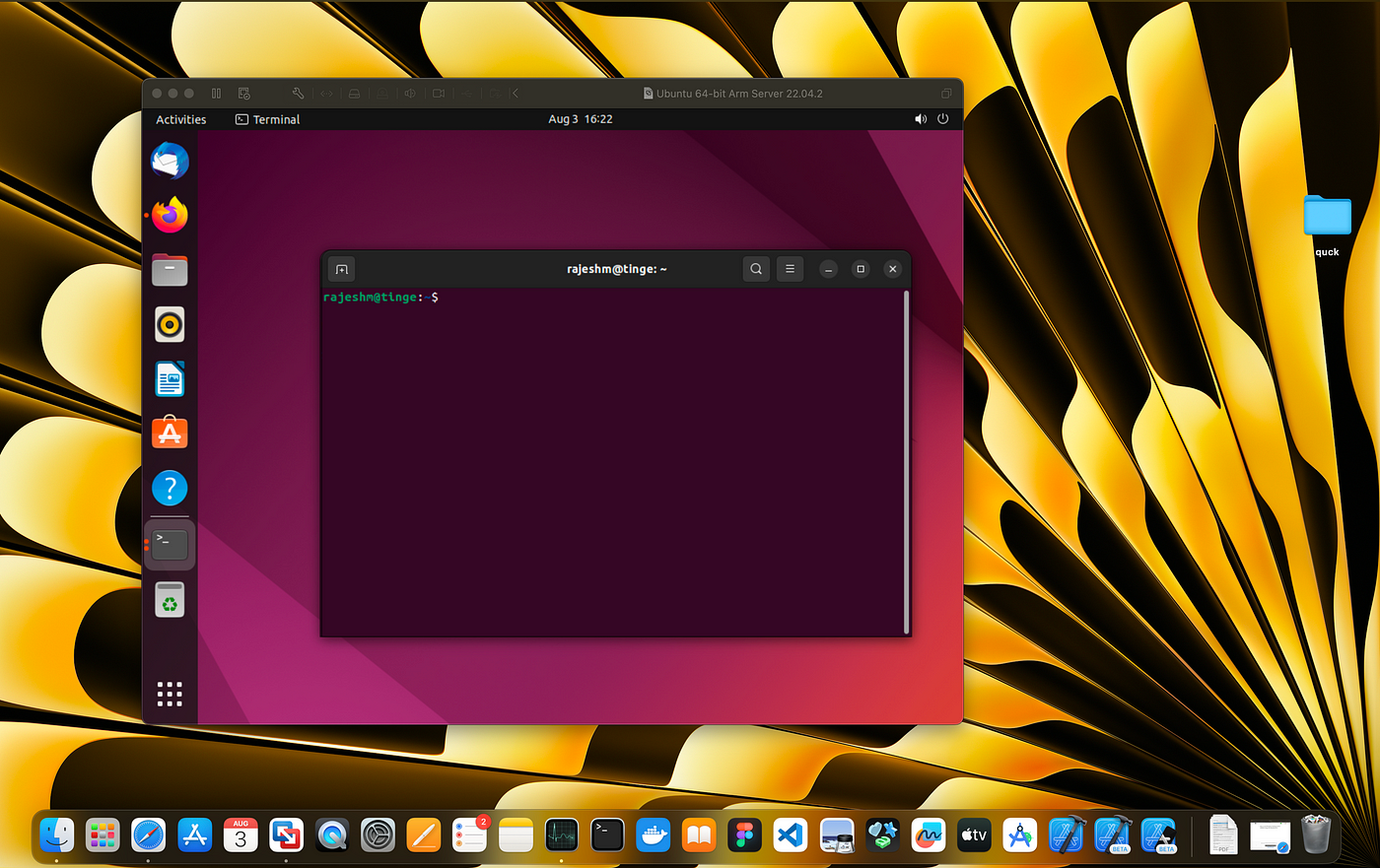Open Books from the macOS dock
Screen dimensions: 1380x868
click(x=699, y=835)
